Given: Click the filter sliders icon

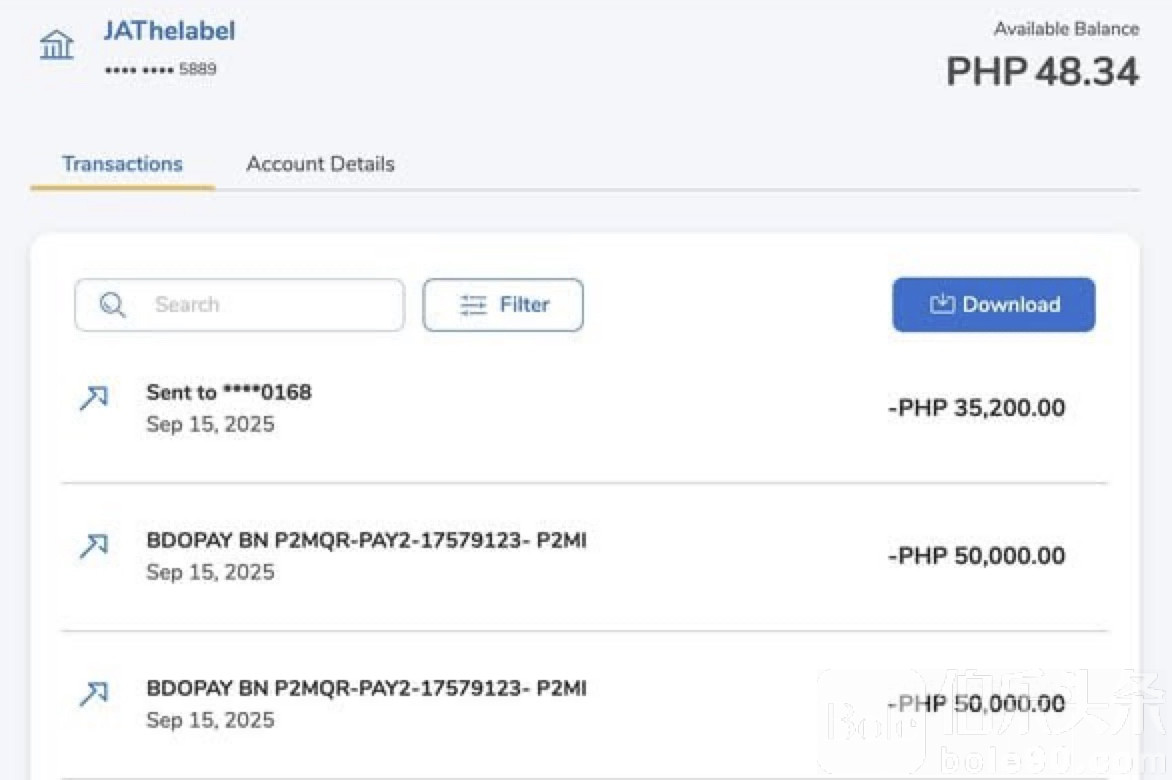Looking at the screenshot, I should click(473, 305).
